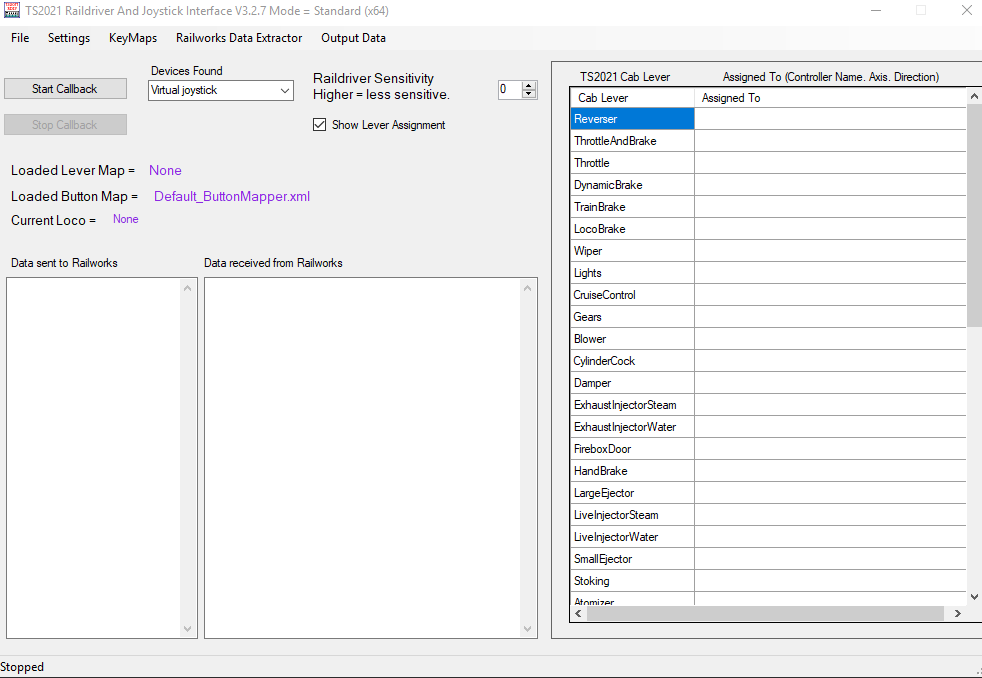Click the Cab Lever column header
The height and width of the screenshot is (678, 982).
[632, 98]
